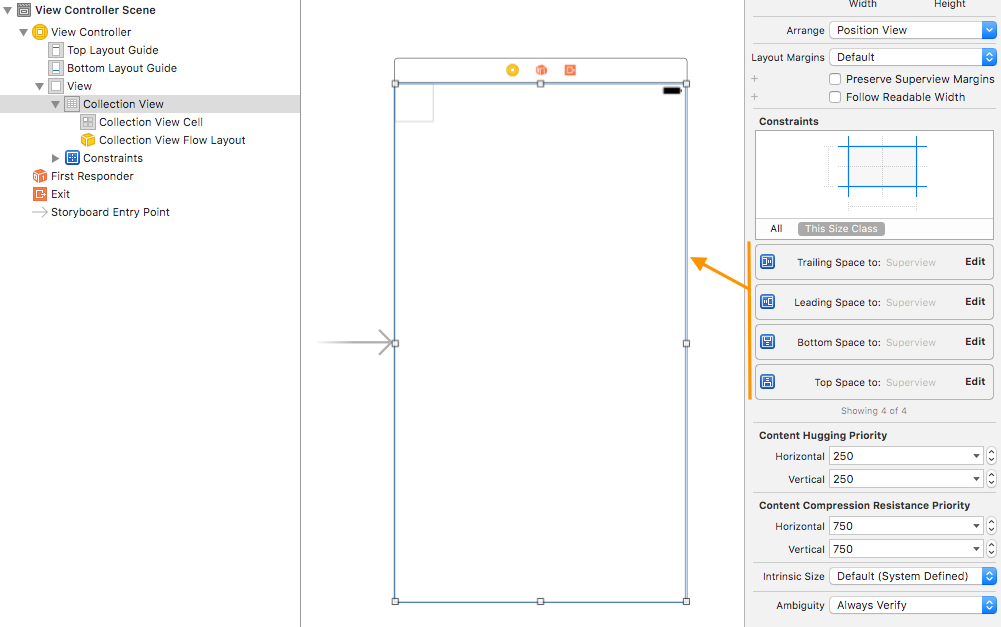The image size is (1001, 627).
Task: Enable Follow Readable Width checkbox
Action: [x=835, y=97]
